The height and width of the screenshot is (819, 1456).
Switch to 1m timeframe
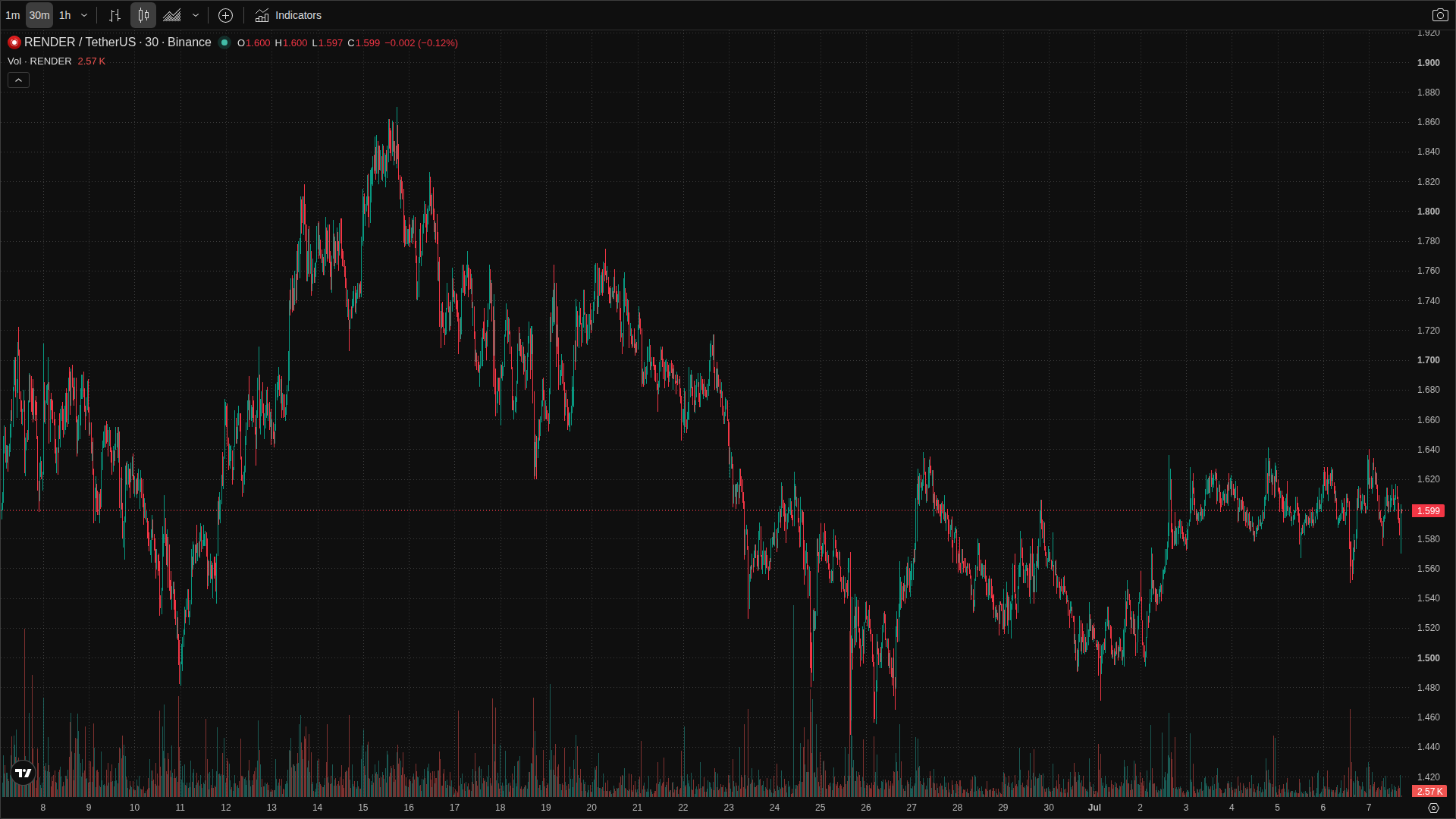[x=13, y=15]
